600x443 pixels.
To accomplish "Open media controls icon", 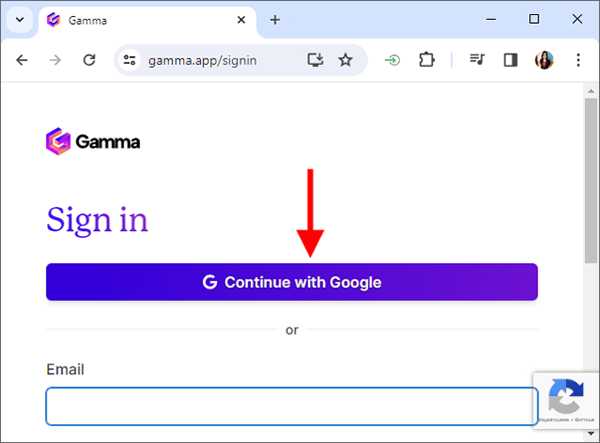I will tap(477, 60).
